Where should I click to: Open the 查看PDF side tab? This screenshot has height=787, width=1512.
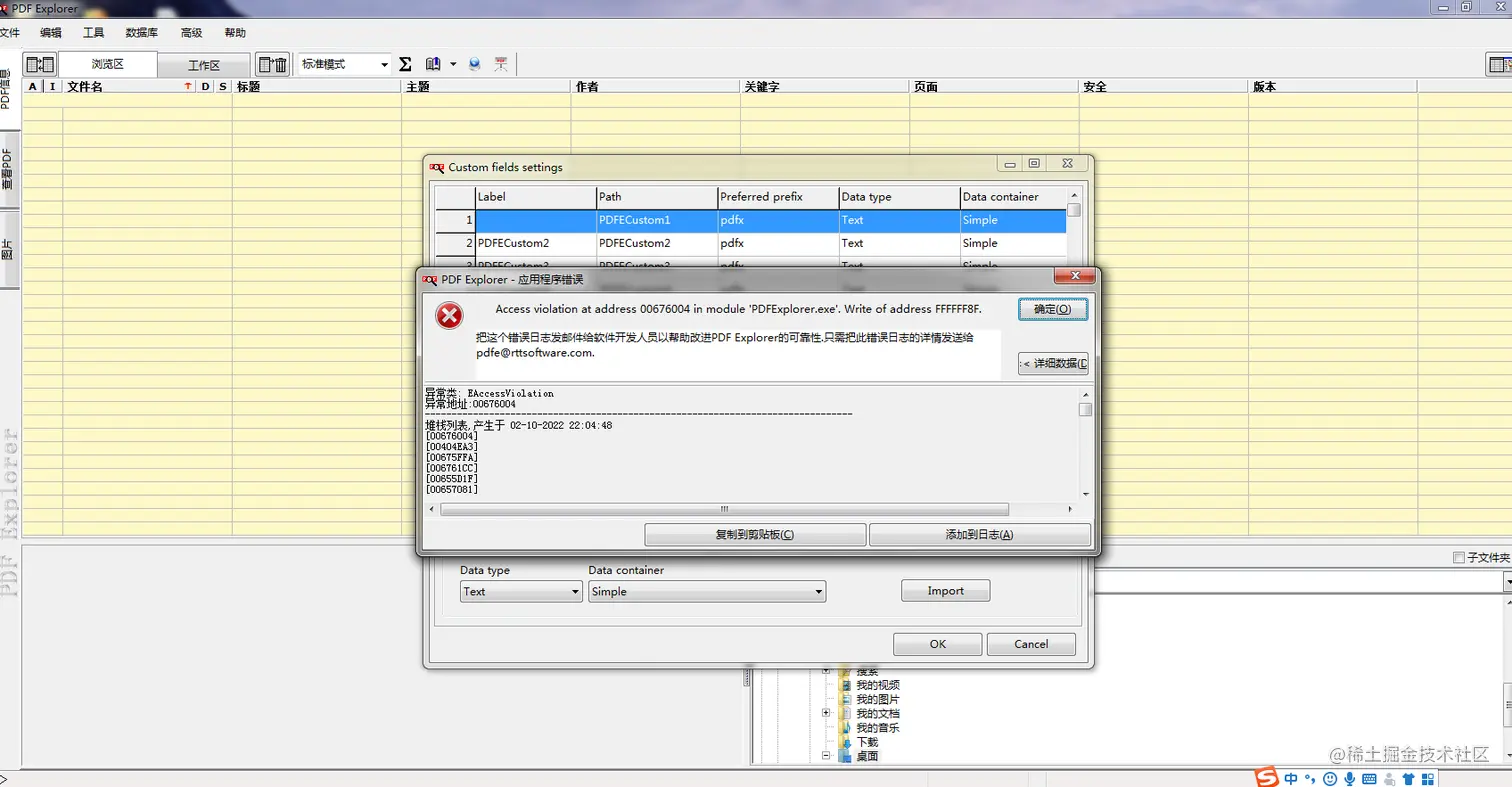[x=8, y=170]
